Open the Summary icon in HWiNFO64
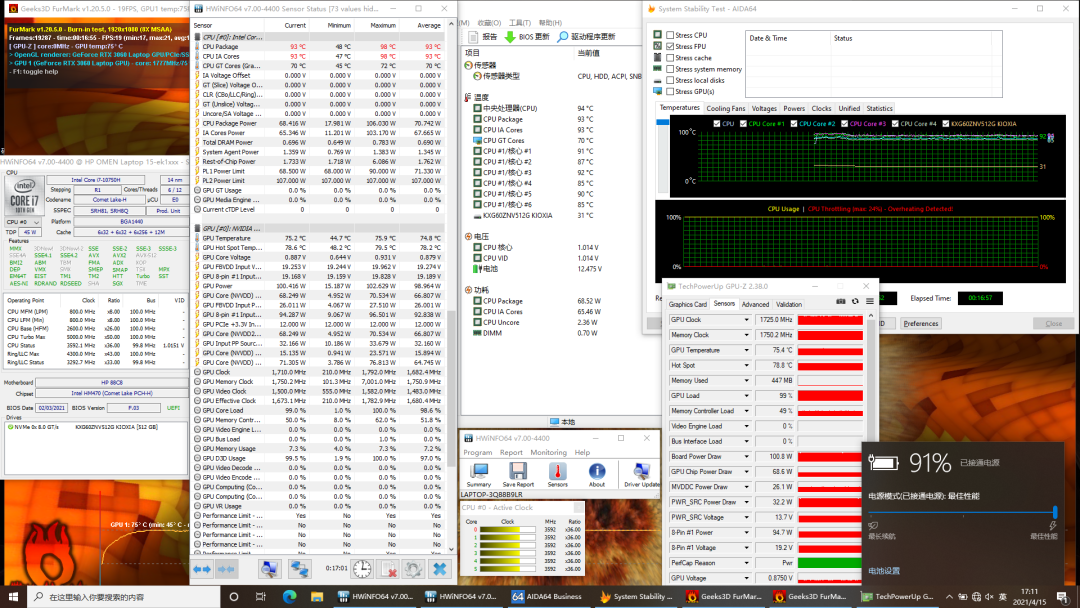1080x608 pixels. tap(479, 473)
